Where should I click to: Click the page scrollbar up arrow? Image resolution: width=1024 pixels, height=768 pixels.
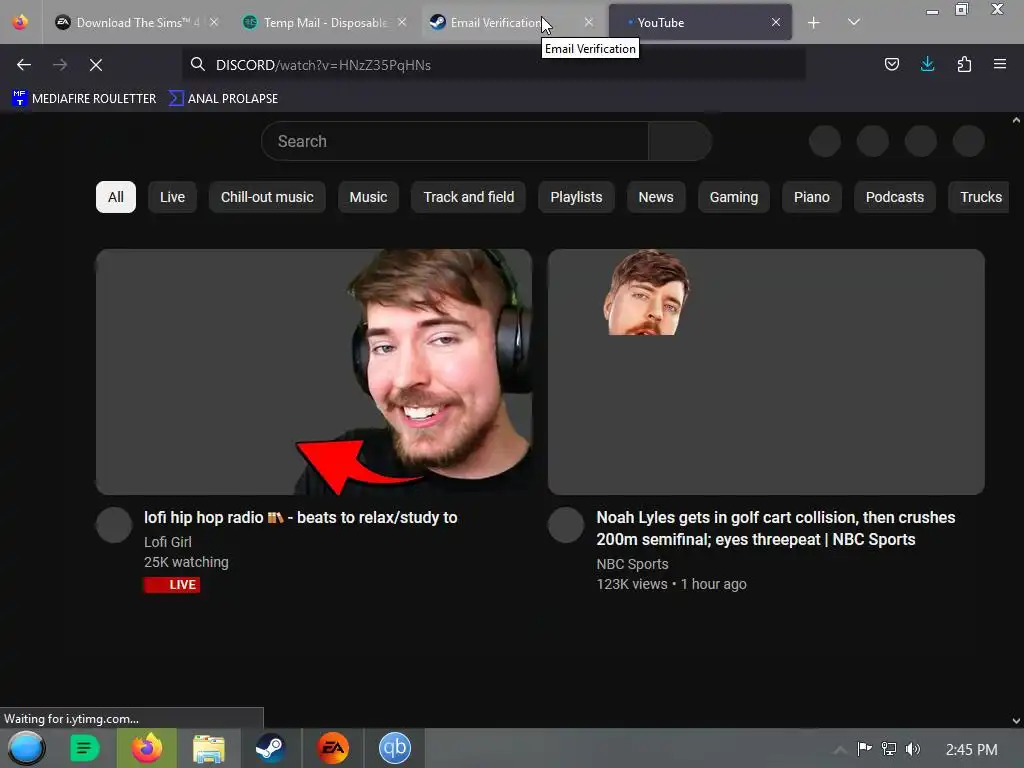coord(1016,120)
